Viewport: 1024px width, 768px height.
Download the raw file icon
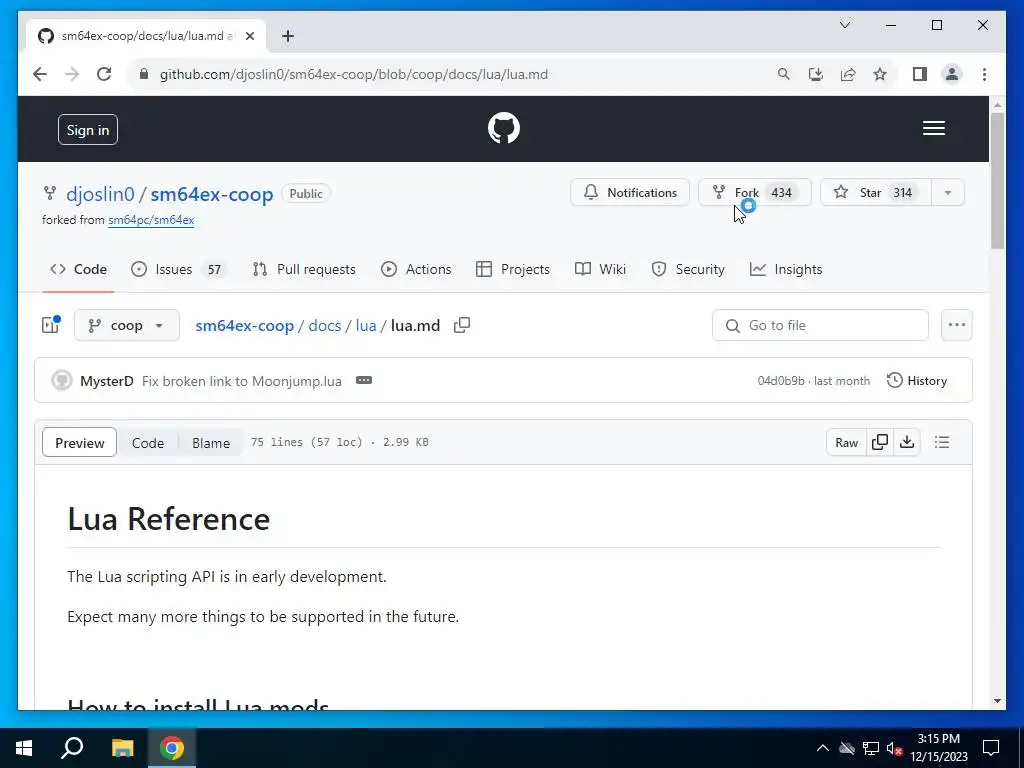coord(906,443)
